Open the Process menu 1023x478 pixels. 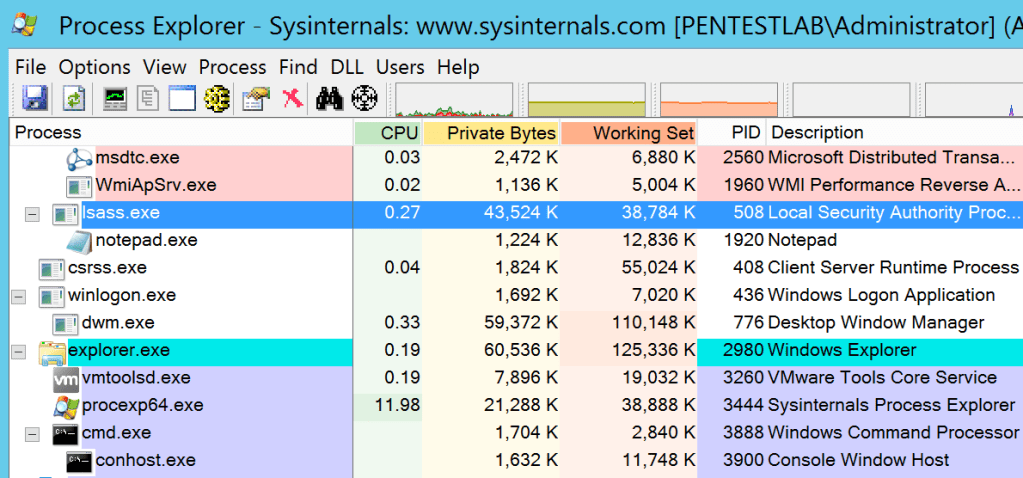[232, 67]
